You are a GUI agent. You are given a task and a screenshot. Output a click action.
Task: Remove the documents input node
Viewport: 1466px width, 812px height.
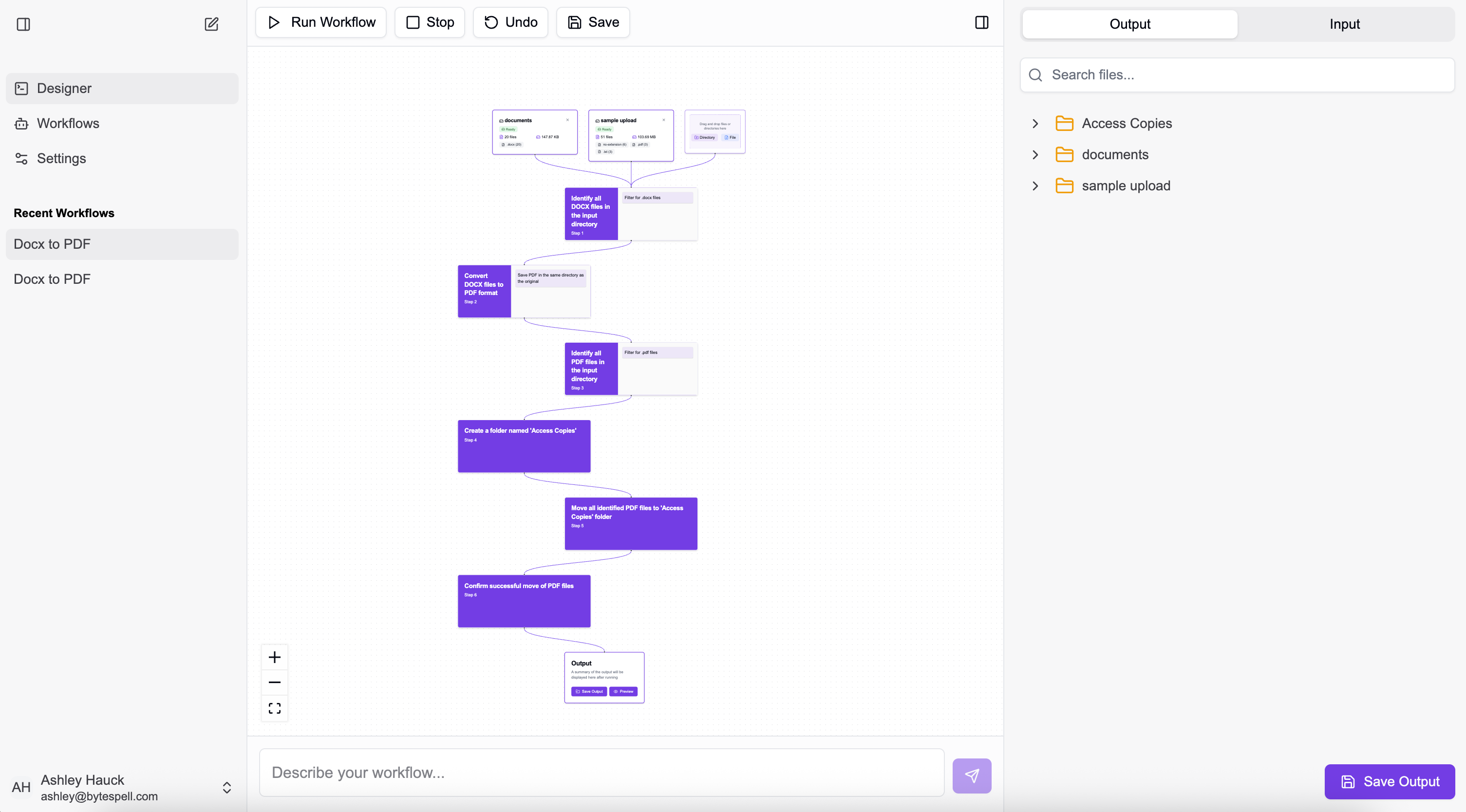tap(567, 120)
